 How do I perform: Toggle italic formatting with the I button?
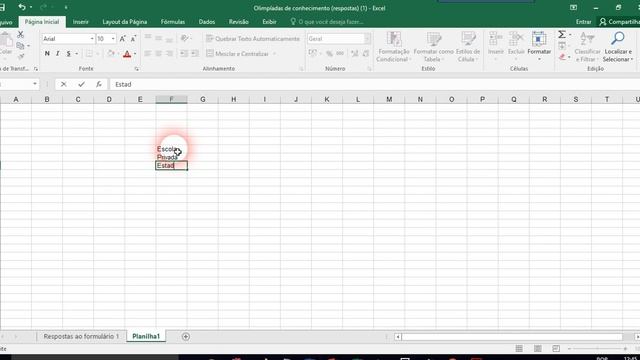pyautogui.click(x=58, y=53)
